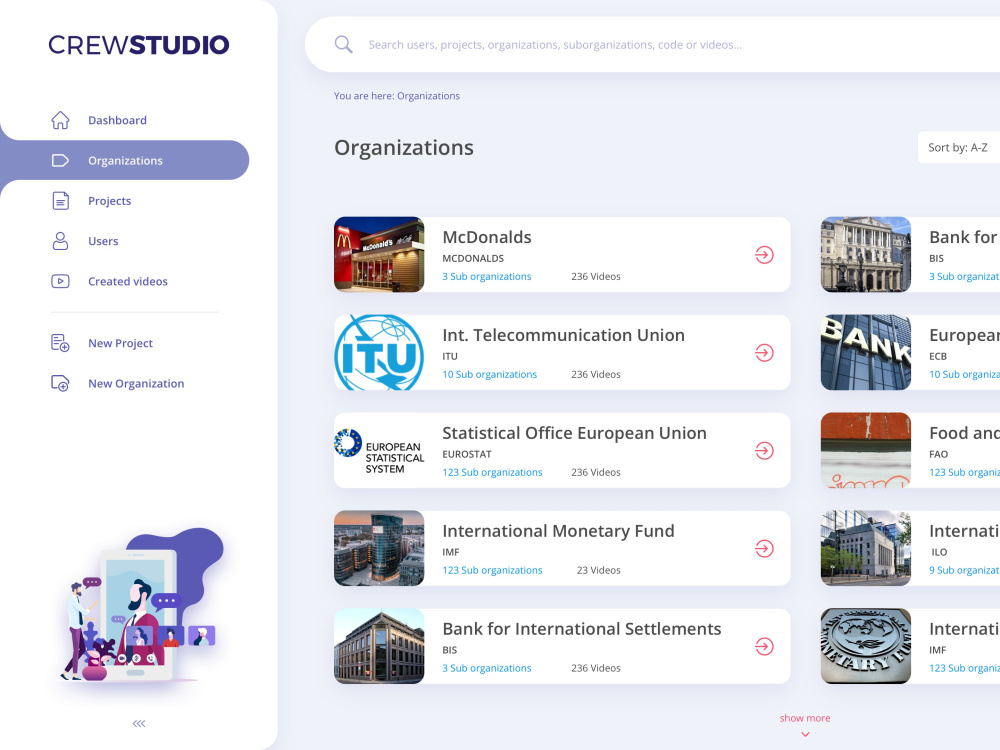Click the left-column Bank for International Settlements building thumbnail
This screenshot has height=750, width=1000.
coord(379,646)
